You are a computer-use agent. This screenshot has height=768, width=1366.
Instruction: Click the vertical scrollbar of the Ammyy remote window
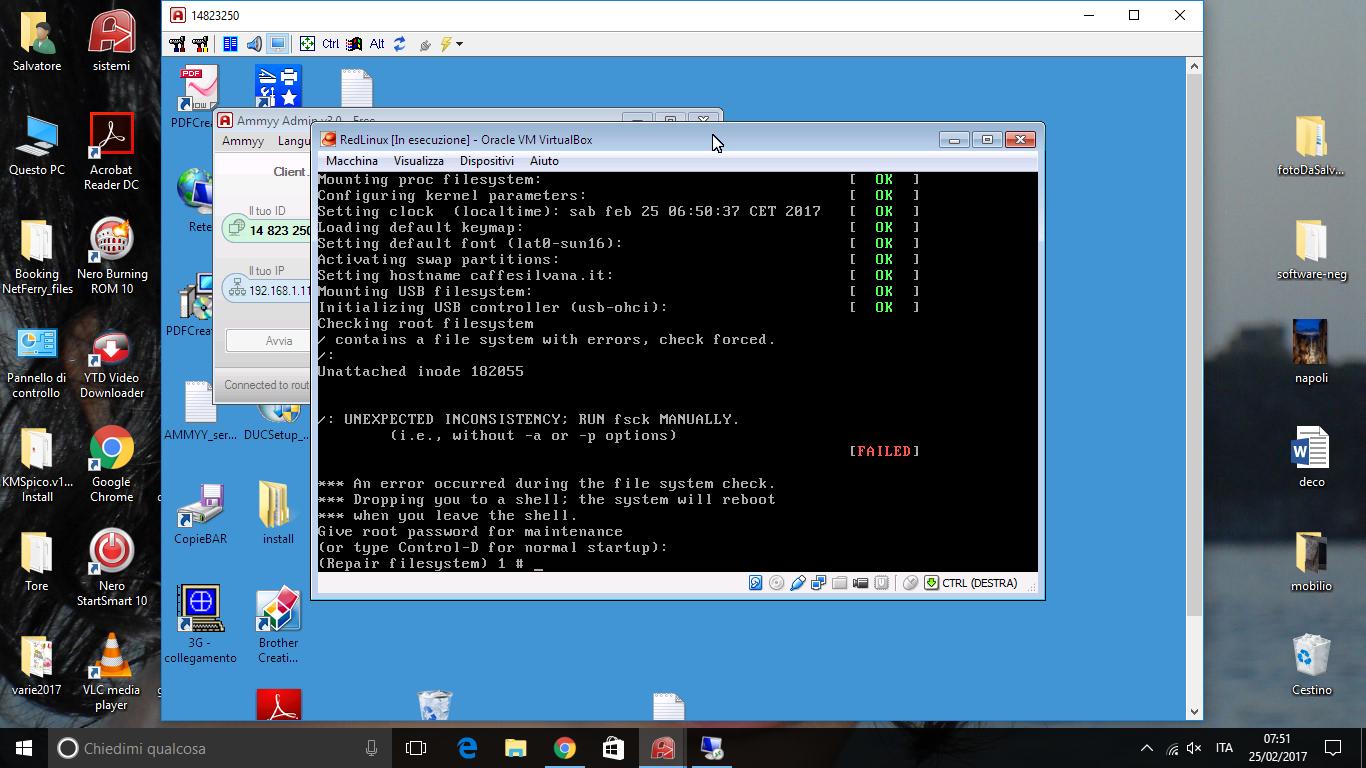pos(1194,388)
